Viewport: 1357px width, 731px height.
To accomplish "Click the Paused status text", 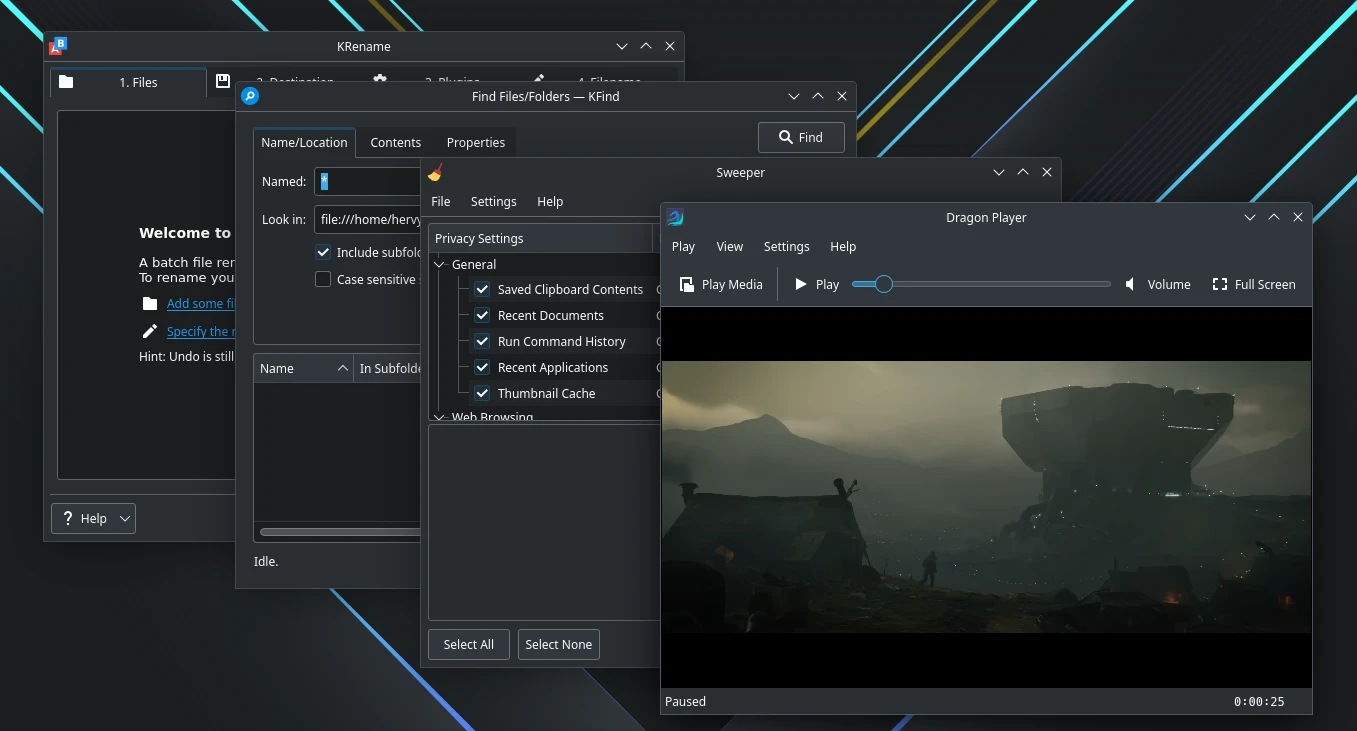I will (x=685, y=701).
